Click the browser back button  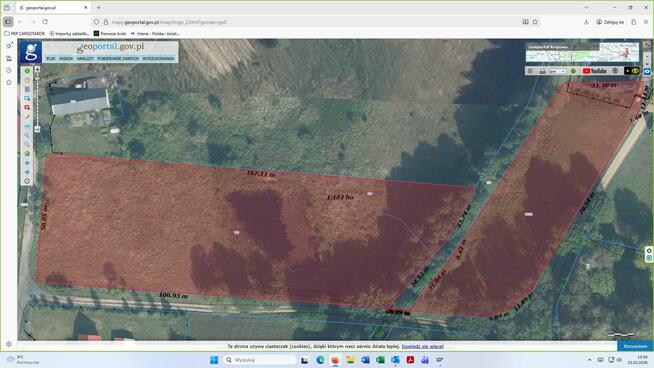[20, 22]
